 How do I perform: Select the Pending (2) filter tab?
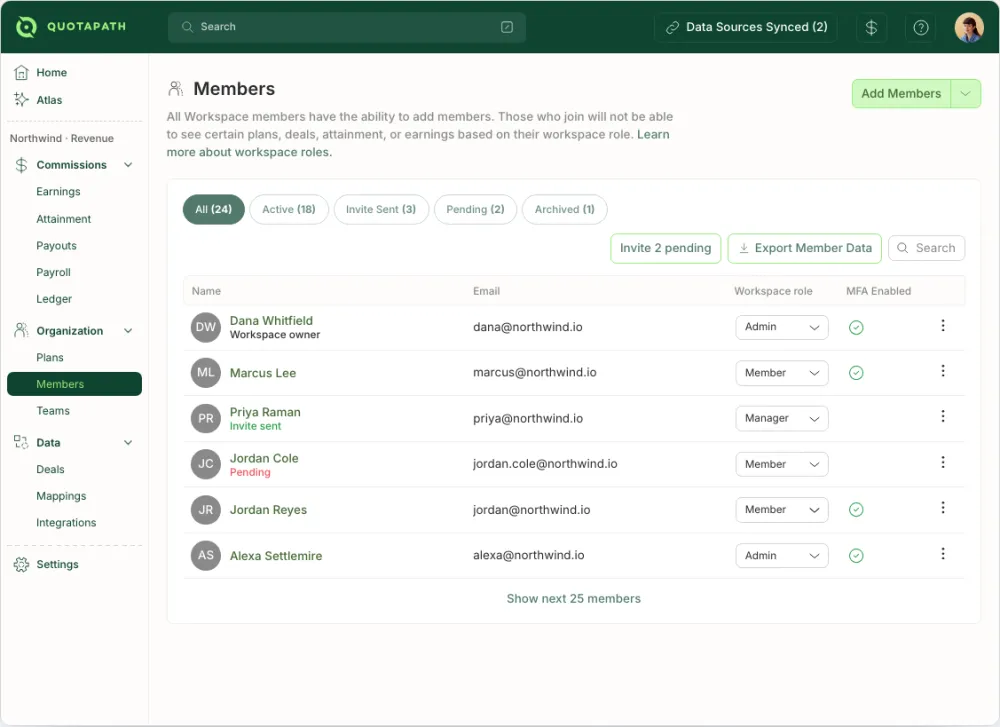(x=475, y=209)
